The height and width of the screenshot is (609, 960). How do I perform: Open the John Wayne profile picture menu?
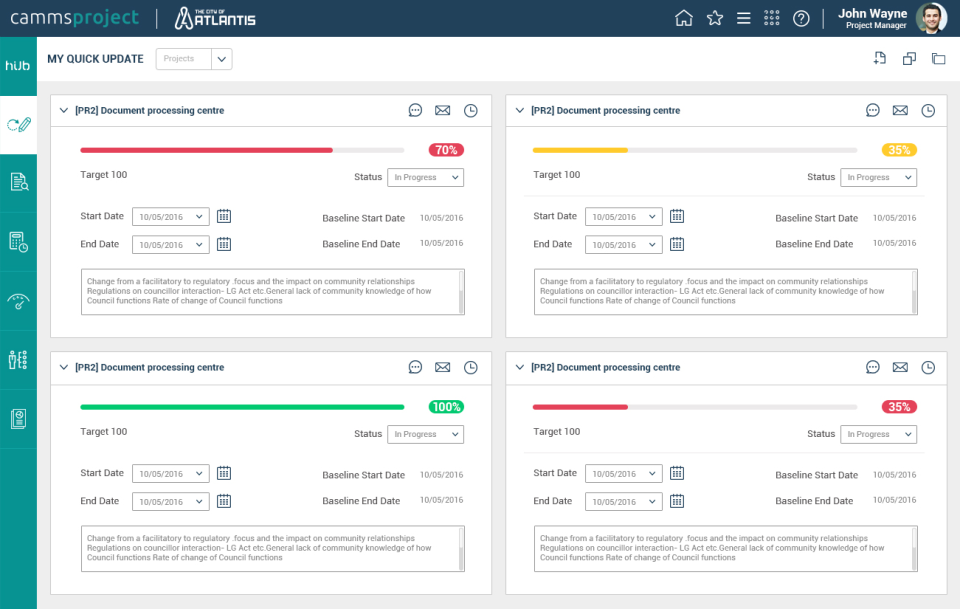pos(930,18)
